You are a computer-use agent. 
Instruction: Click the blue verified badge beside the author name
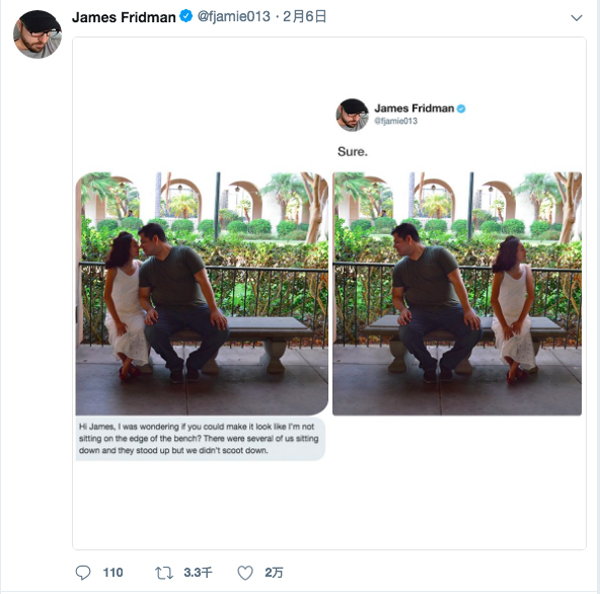186,17
